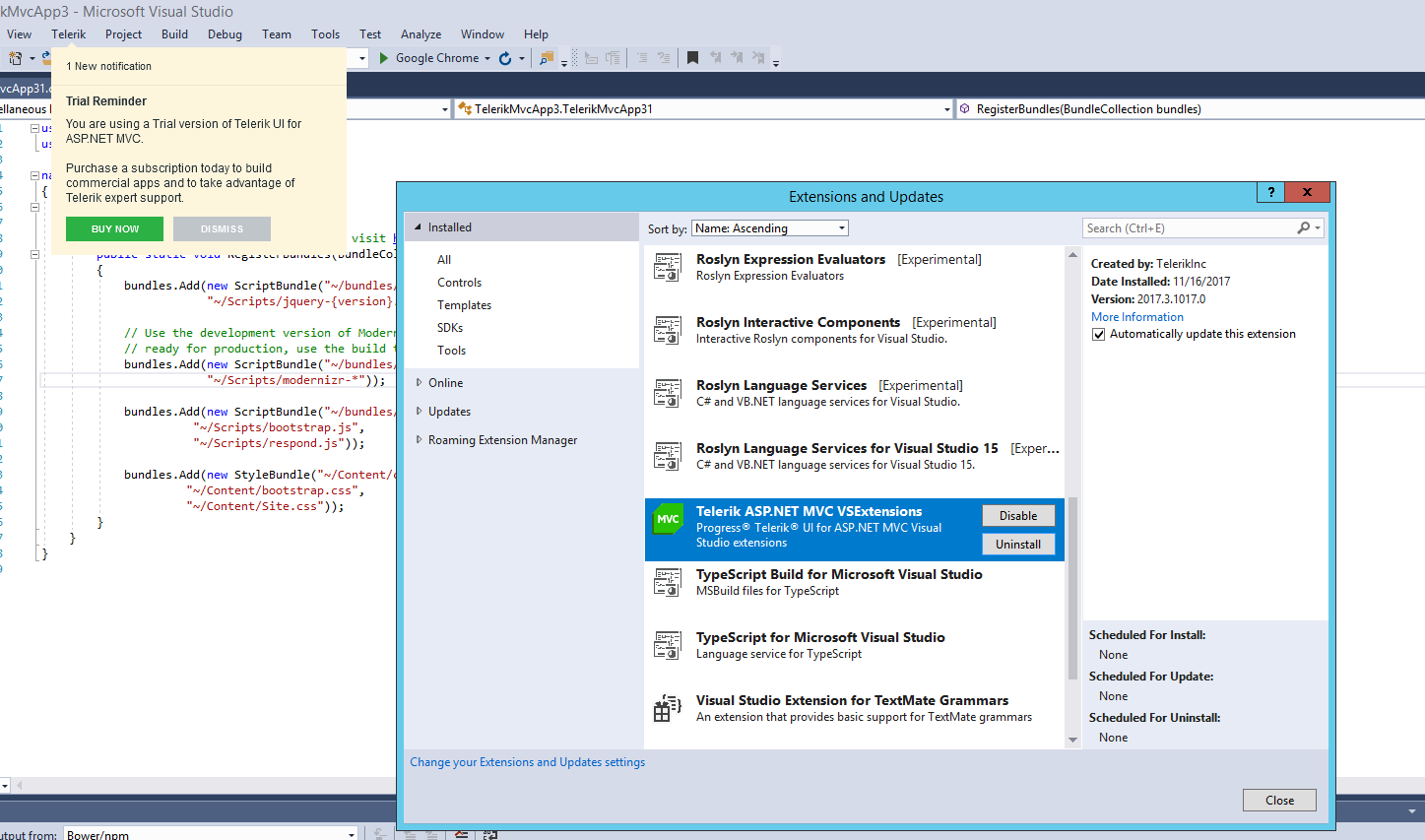The width and height of the screenshot is (1425, 840).
Task: Expand the Online category
Action: (x=419, y=383)
